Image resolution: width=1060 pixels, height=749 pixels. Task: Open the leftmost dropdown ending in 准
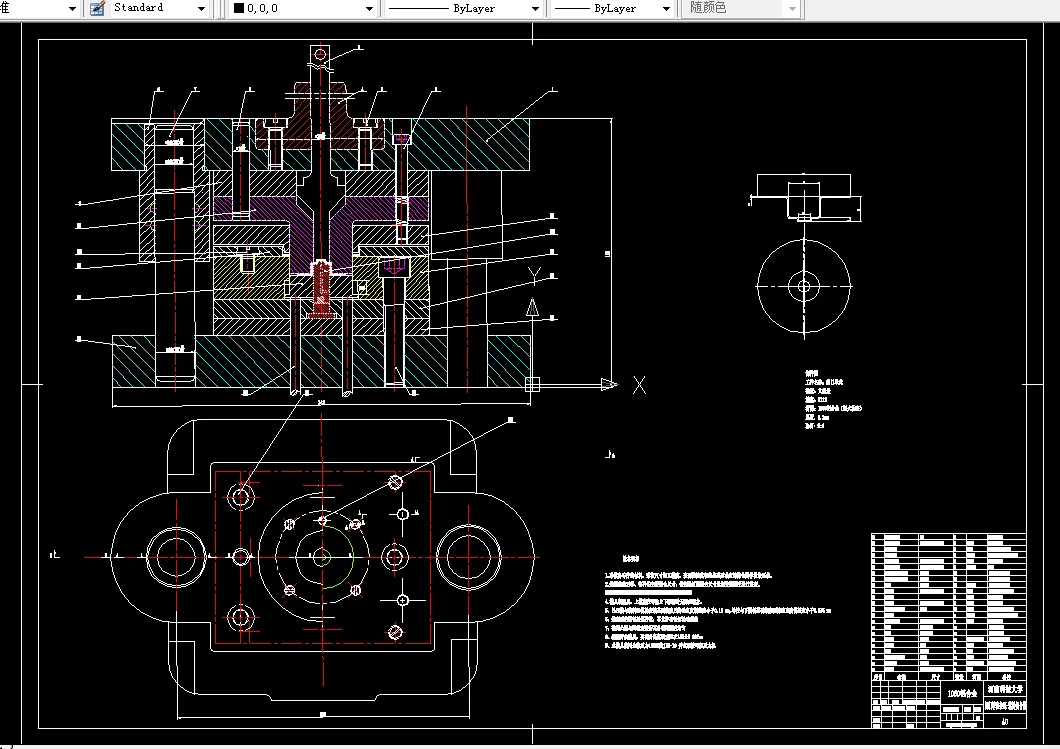(x=72, y=9)
